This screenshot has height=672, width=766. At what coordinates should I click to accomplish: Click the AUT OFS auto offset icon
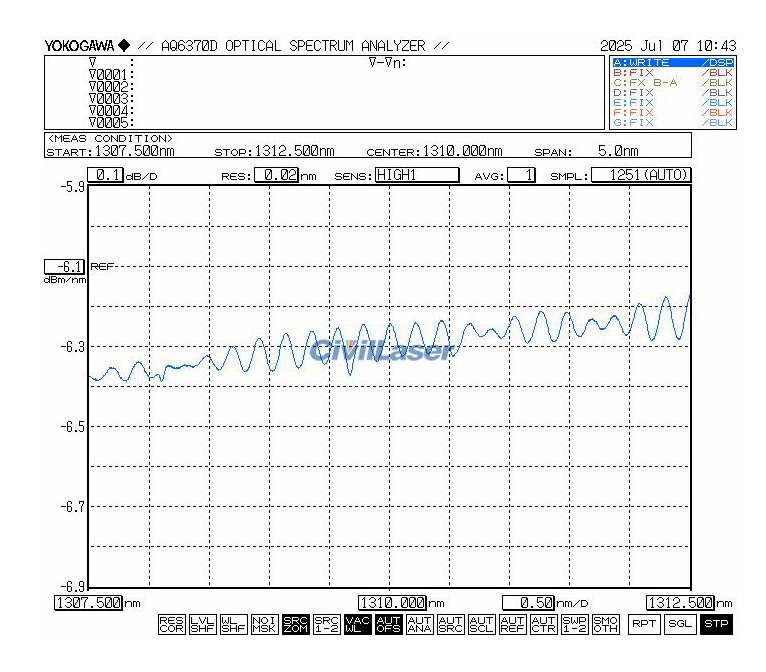(x=388, y=625)
